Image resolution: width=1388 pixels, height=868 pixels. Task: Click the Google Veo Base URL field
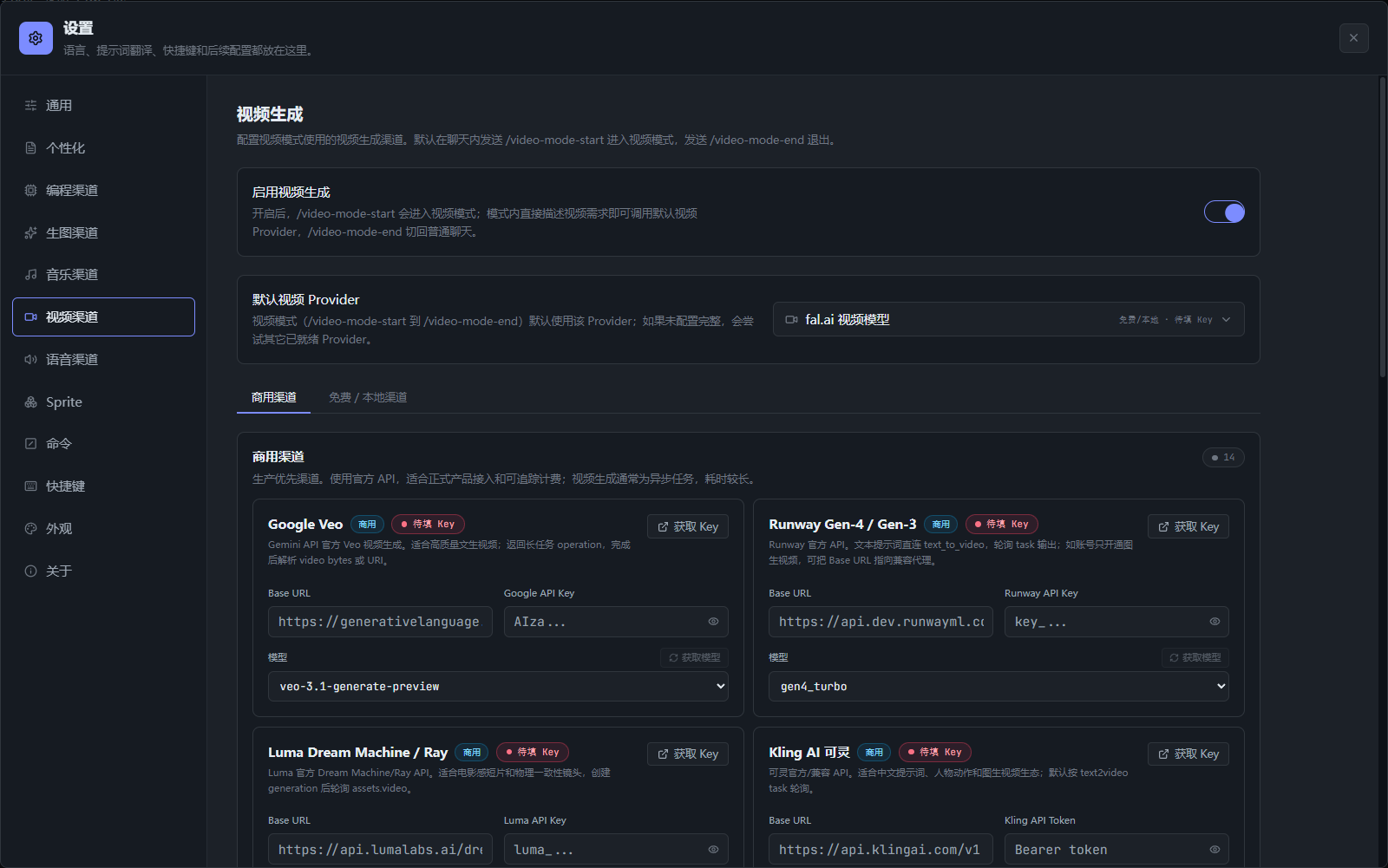coord(380,622)
